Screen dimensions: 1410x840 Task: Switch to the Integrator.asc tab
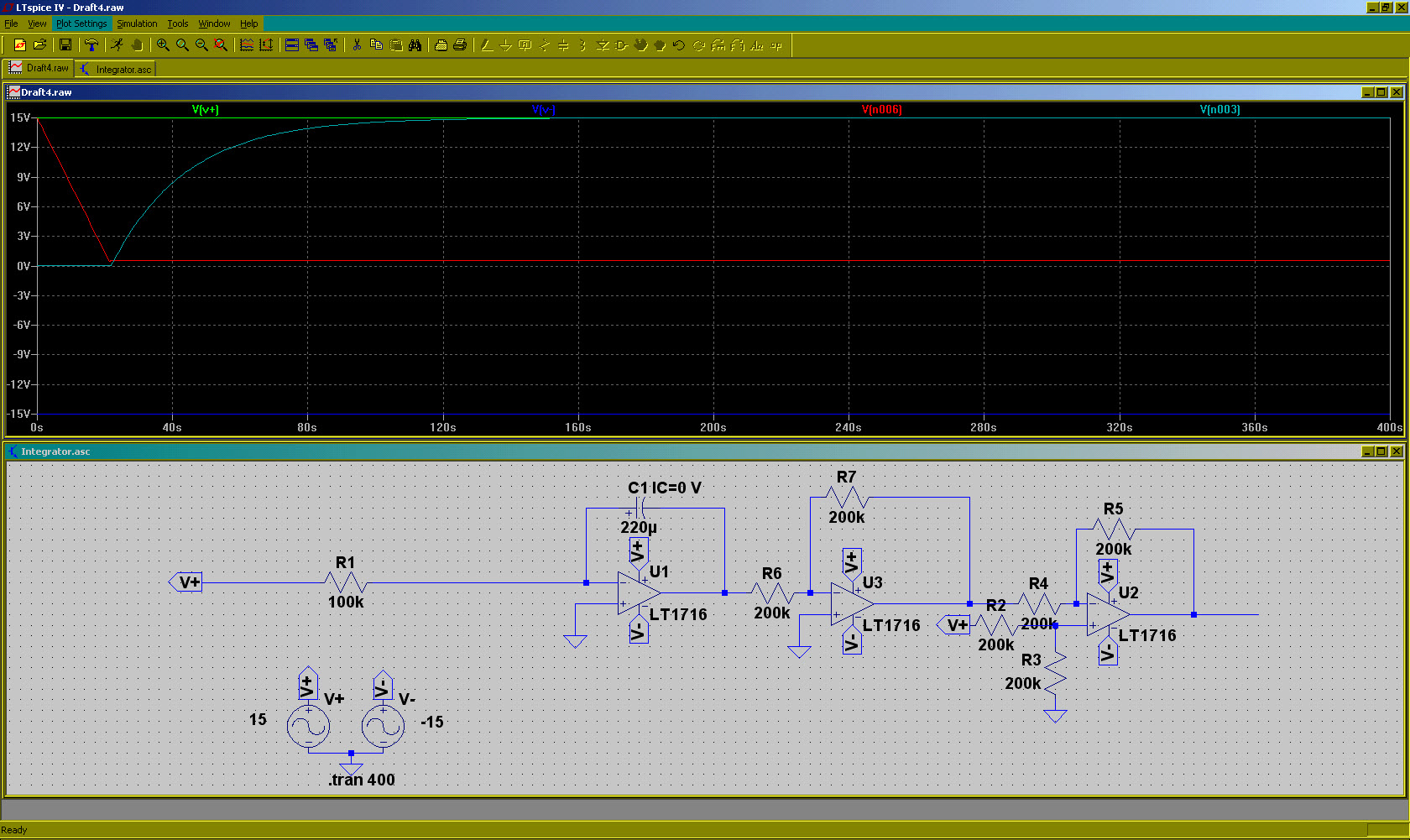tap(117, 70)
